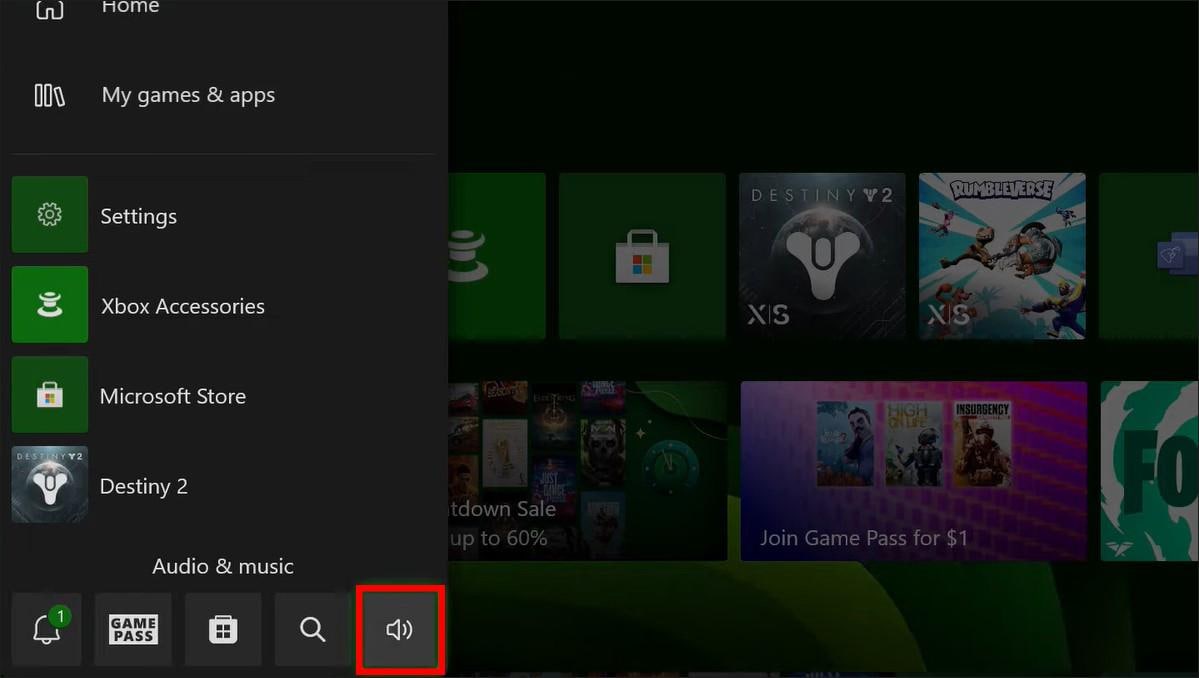
Task: Open Audio & music speaker icon
Action: 400,629
